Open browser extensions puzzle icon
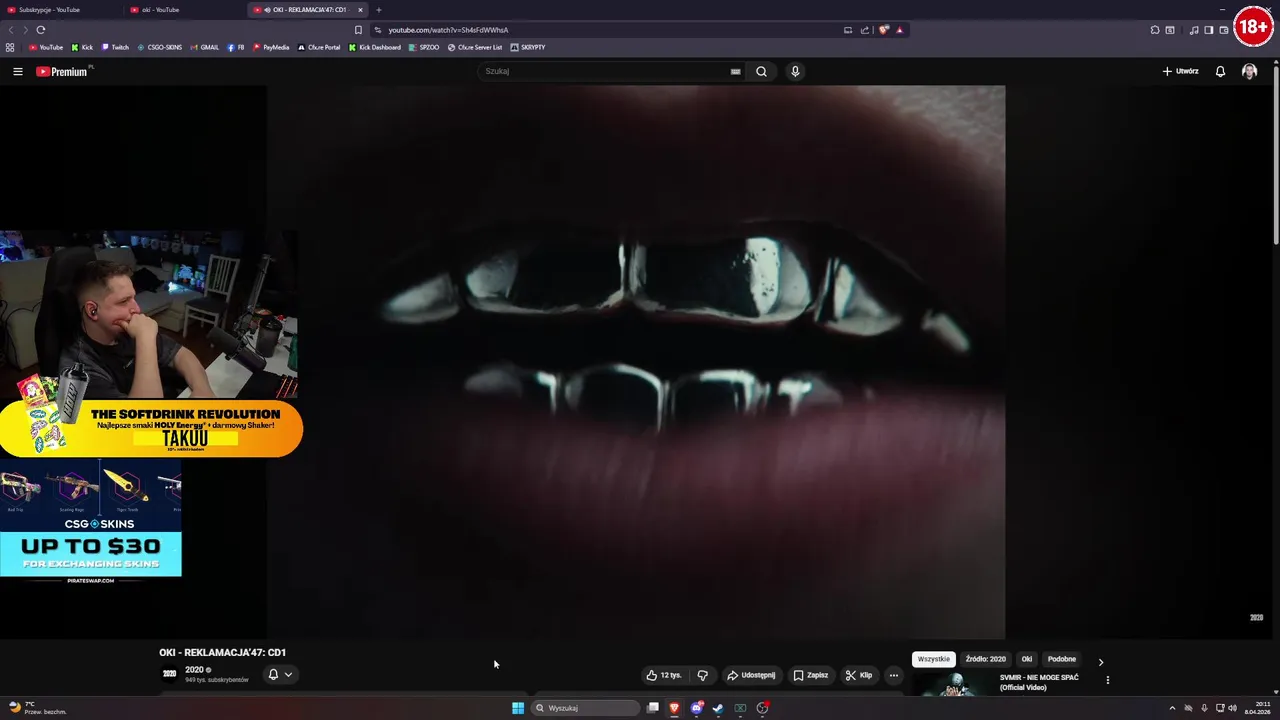Screen dimensions: 1280x720 click(x=1155, y=30)
